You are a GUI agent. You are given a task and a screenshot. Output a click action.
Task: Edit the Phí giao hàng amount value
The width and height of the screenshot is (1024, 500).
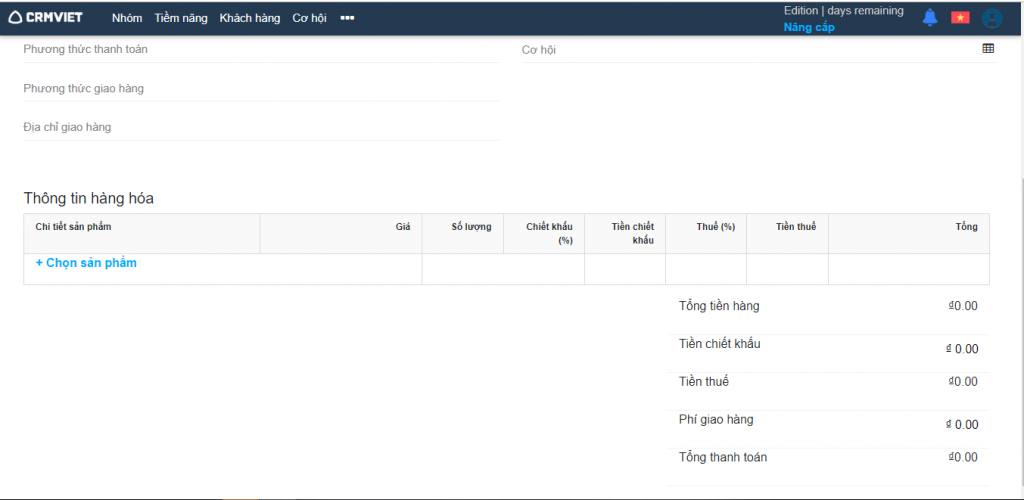[x=964, y=424]
